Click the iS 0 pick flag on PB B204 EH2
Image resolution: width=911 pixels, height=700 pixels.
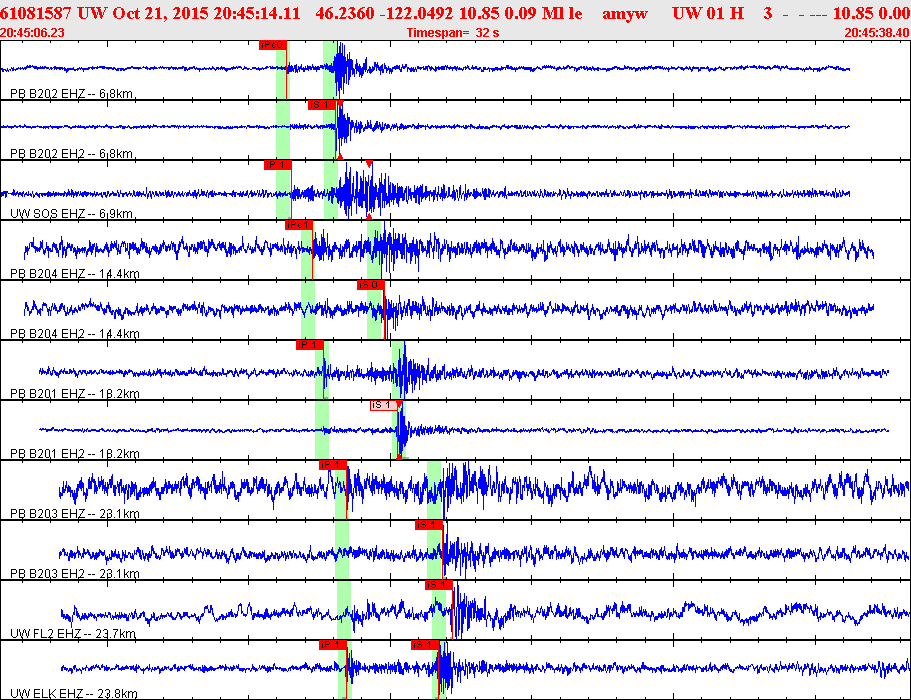coord(371,285)
